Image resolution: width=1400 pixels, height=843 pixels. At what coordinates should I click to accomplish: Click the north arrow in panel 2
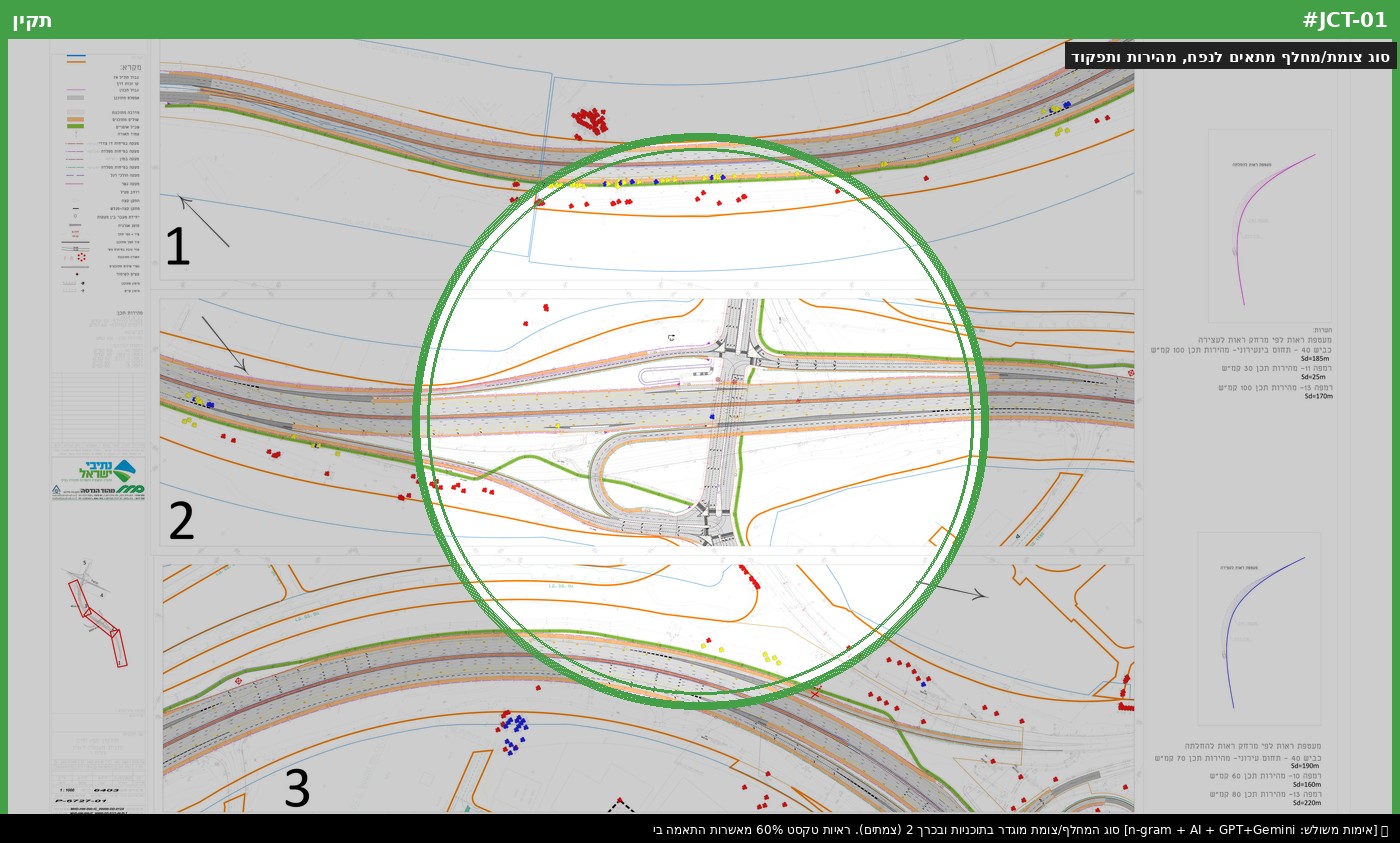tap(224, 345)
